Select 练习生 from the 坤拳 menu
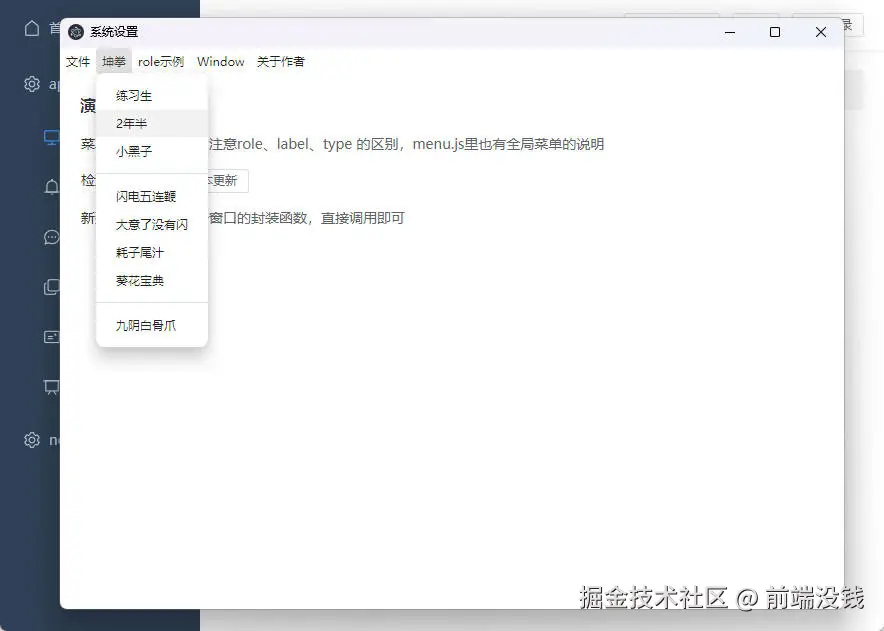This screenshot has width=884, height=631. 134,95
